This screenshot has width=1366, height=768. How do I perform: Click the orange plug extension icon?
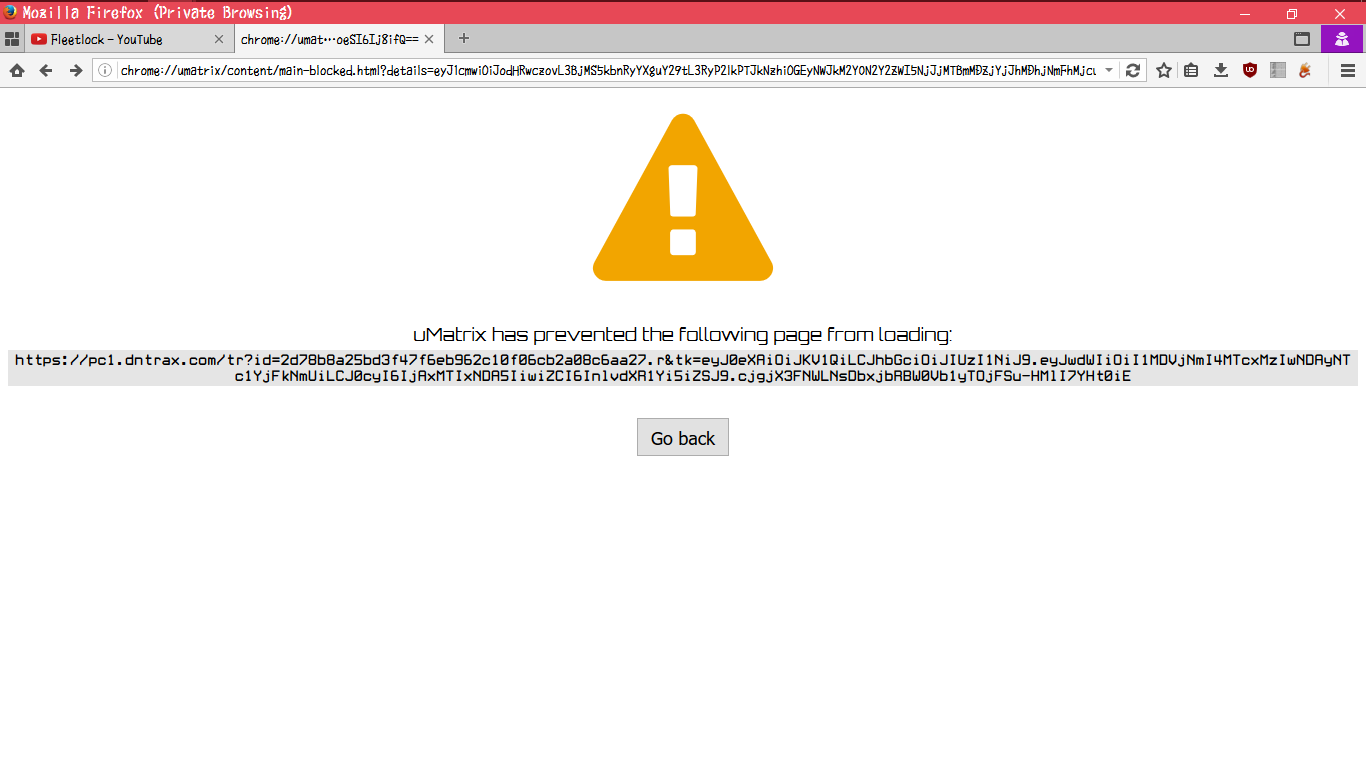click(x=1305, y=70)
